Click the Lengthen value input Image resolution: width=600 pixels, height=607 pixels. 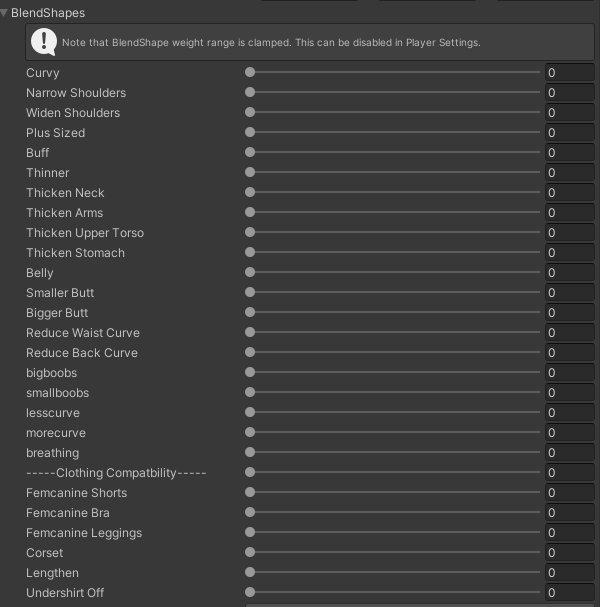click(x=570, y=573)
